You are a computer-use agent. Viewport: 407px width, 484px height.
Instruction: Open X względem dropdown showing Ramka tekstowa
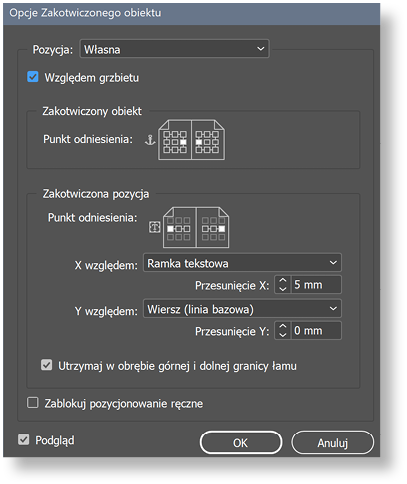point(242,263)
